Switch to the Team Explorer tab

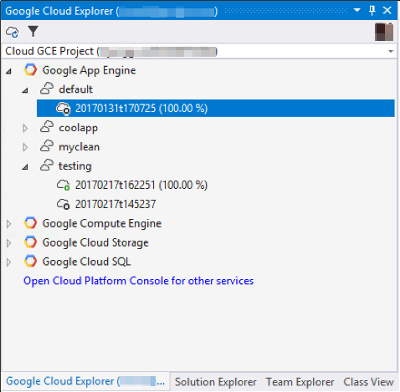300,382
